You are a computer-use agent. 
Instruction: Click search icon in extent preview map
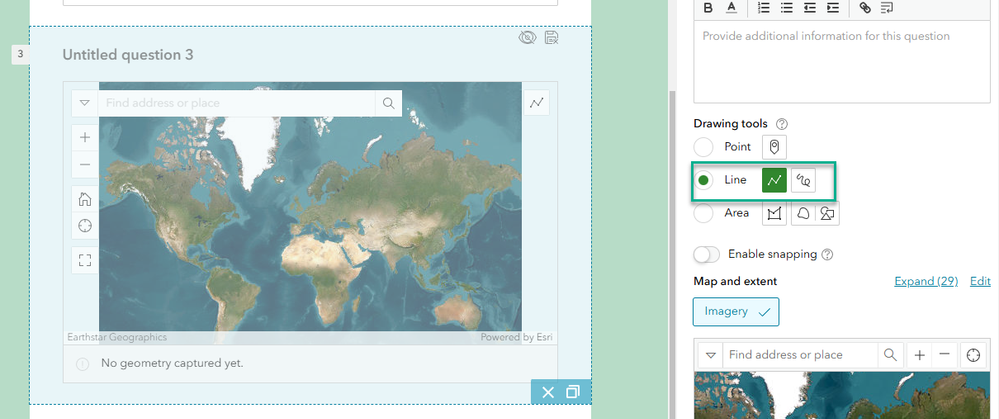(x=890, y=355)
